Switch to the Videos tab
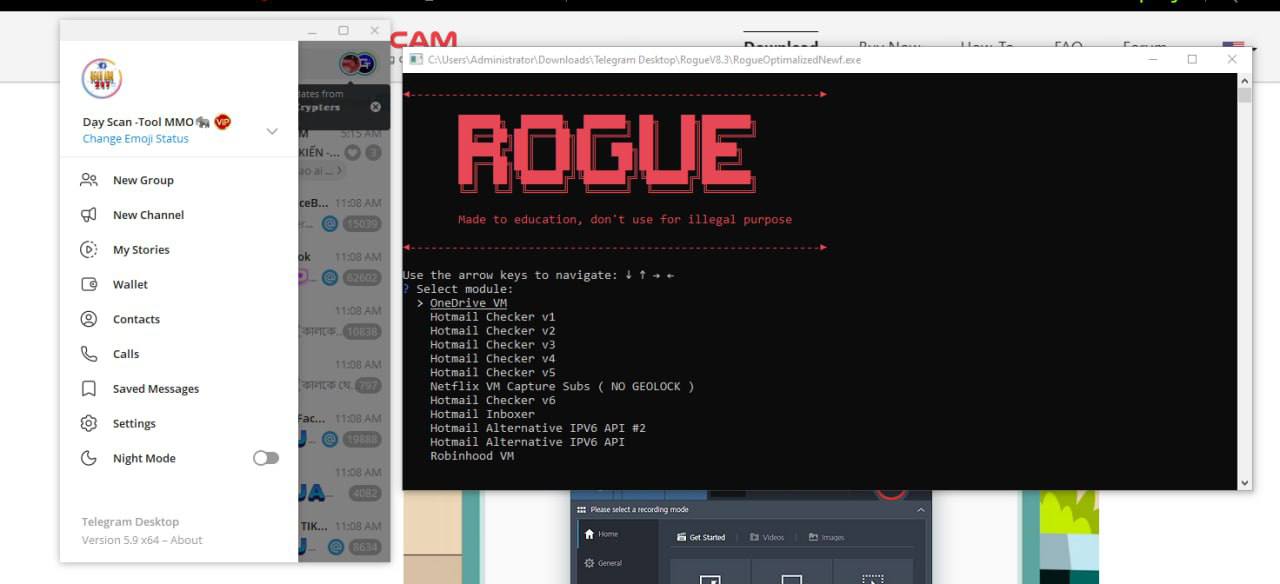The image size is (1280, 584). click(x=766, y=537)
